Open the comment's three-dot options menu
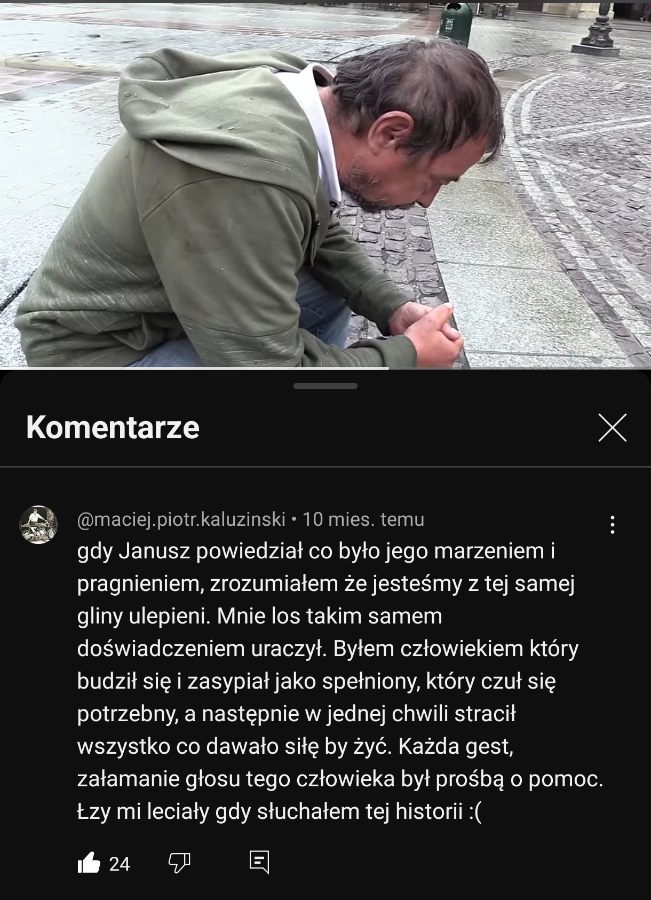This screenshot has height=900, width=651. pyautogui.click(x=613, y=525)
